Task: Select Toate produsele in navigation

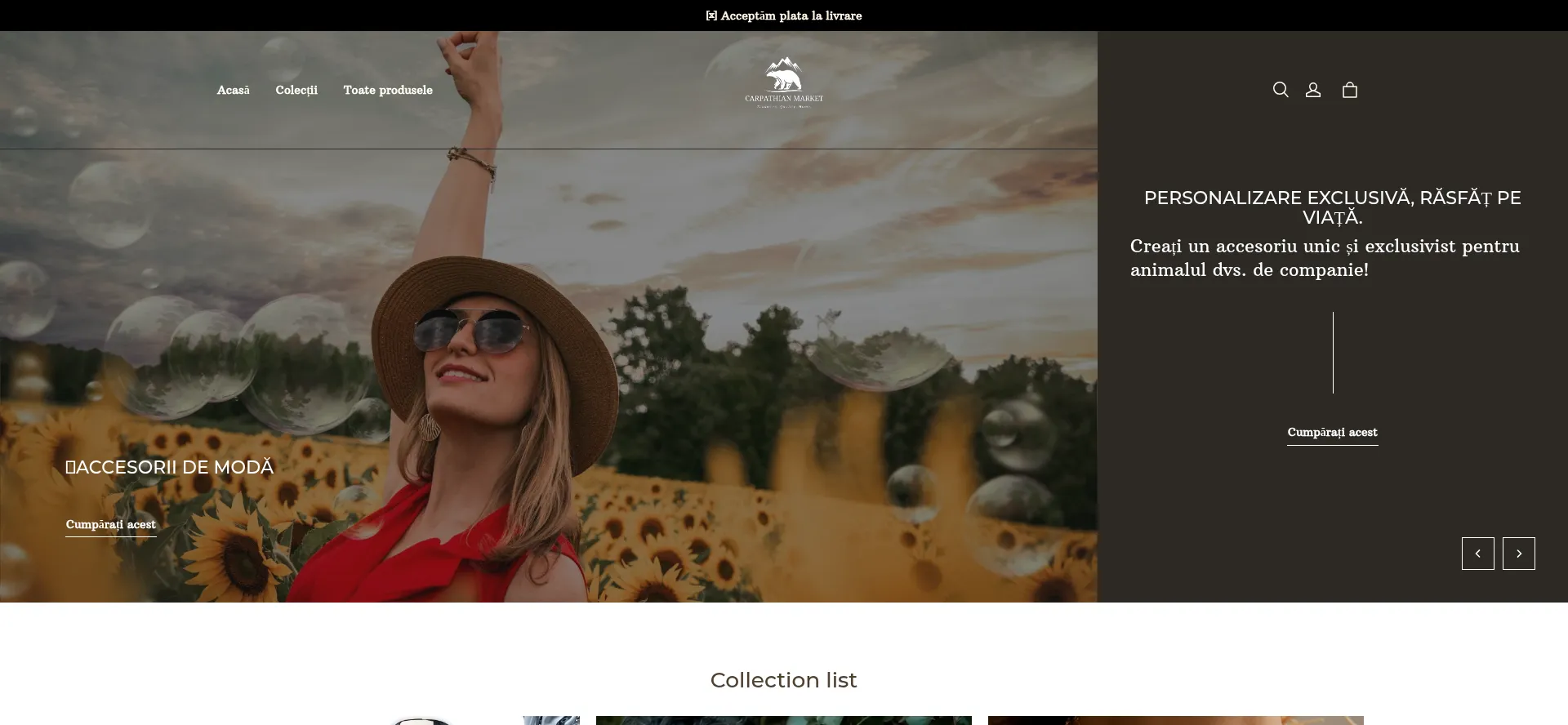Action: click(x=388, y=90)
